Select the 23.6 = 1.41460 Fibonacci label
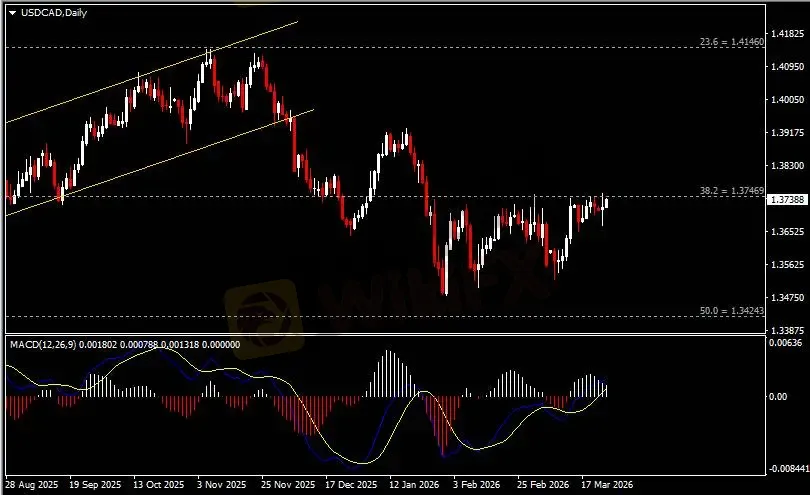 [731, 42]
